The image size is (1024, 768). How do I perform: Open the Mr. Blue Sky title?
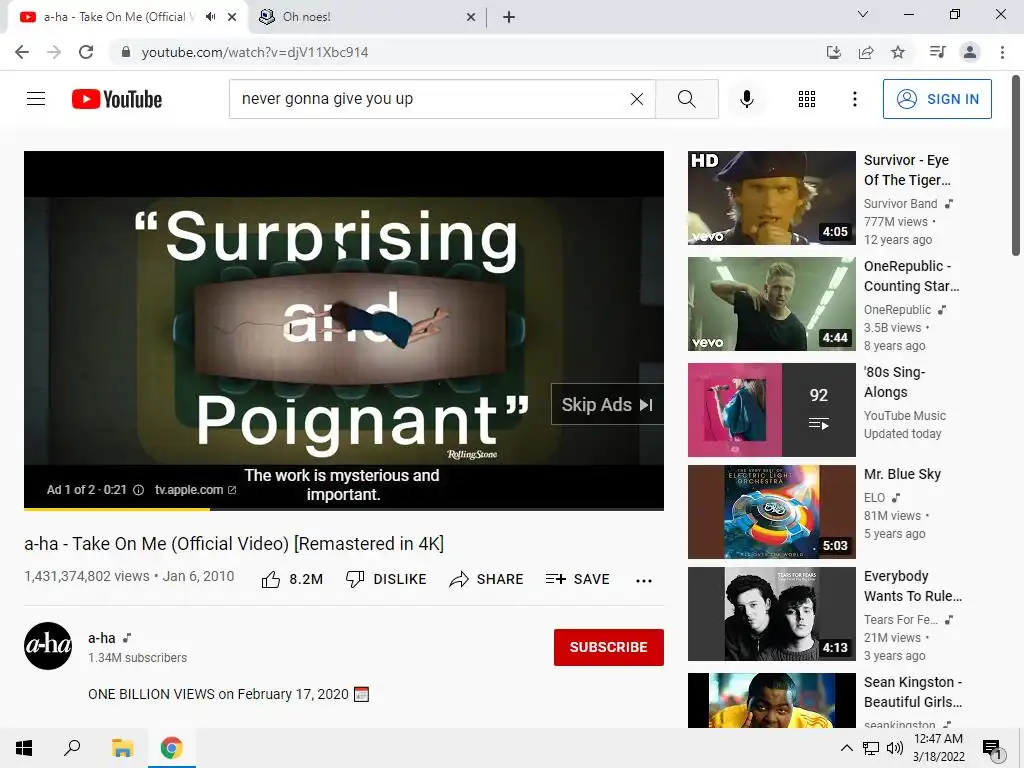pos(903,474)
